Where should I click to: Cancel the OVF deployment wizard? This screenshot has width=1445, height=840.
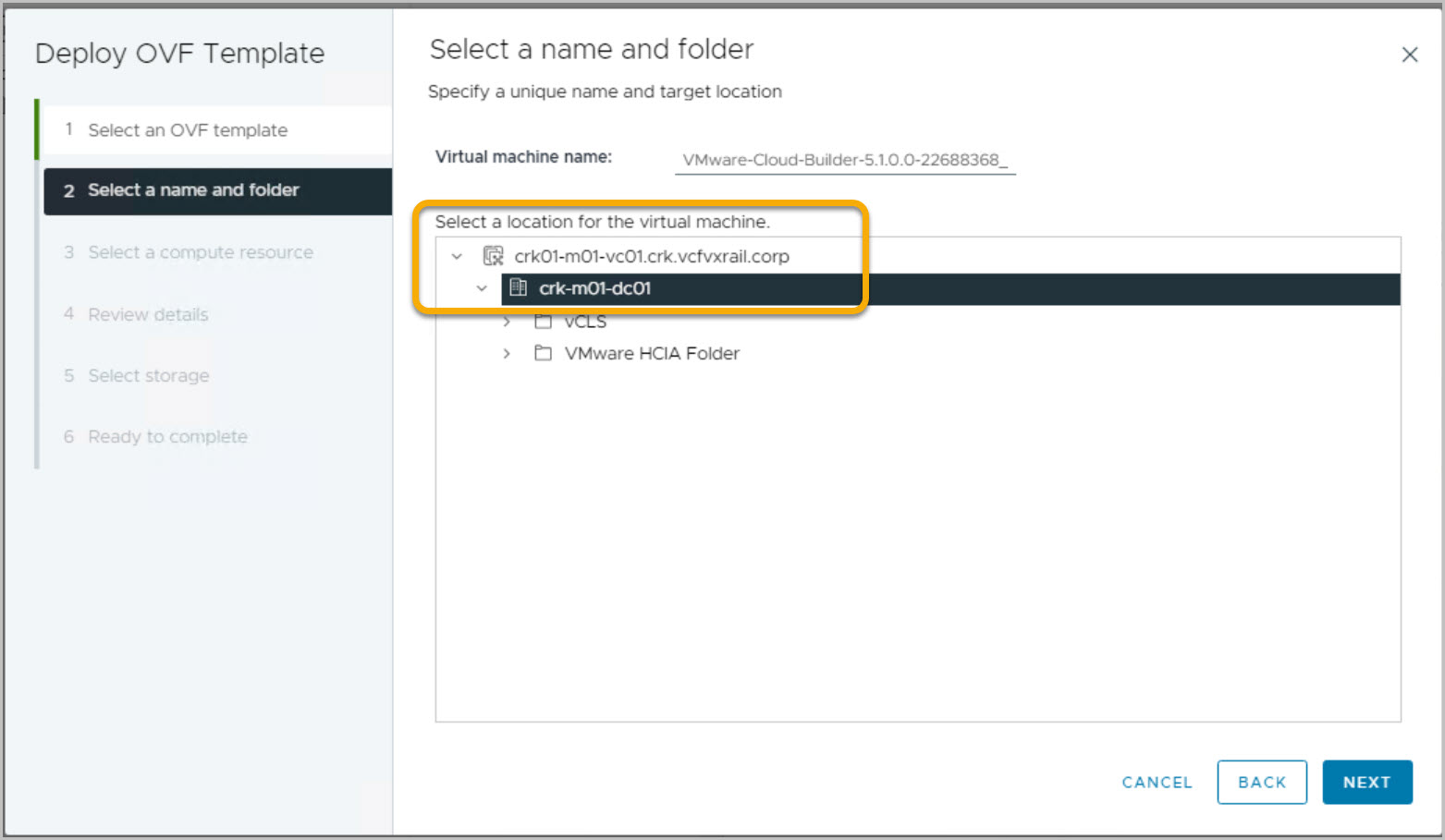(1157, 782)
